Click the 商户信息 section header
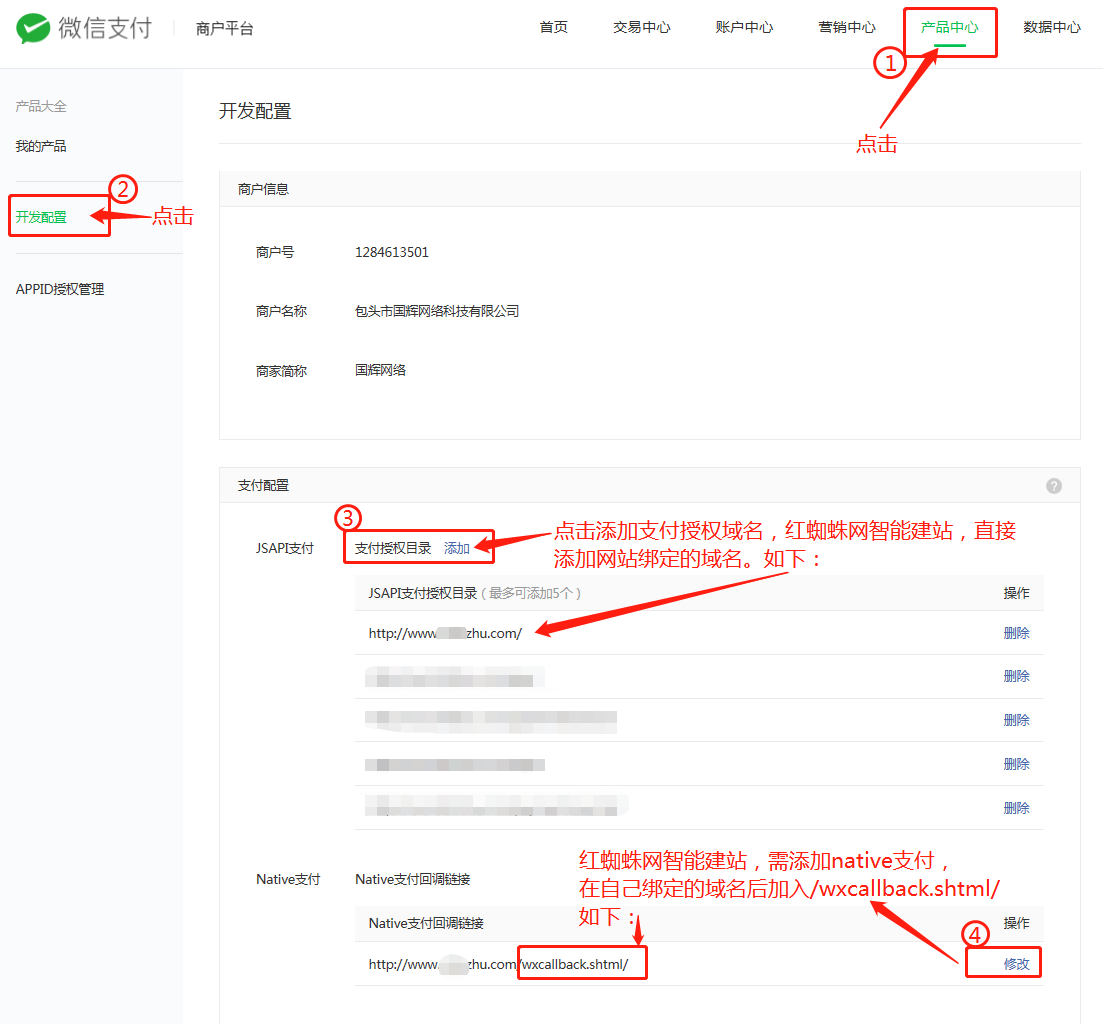The width and height of the screenshot is (1103, 1024). point(263,189)
